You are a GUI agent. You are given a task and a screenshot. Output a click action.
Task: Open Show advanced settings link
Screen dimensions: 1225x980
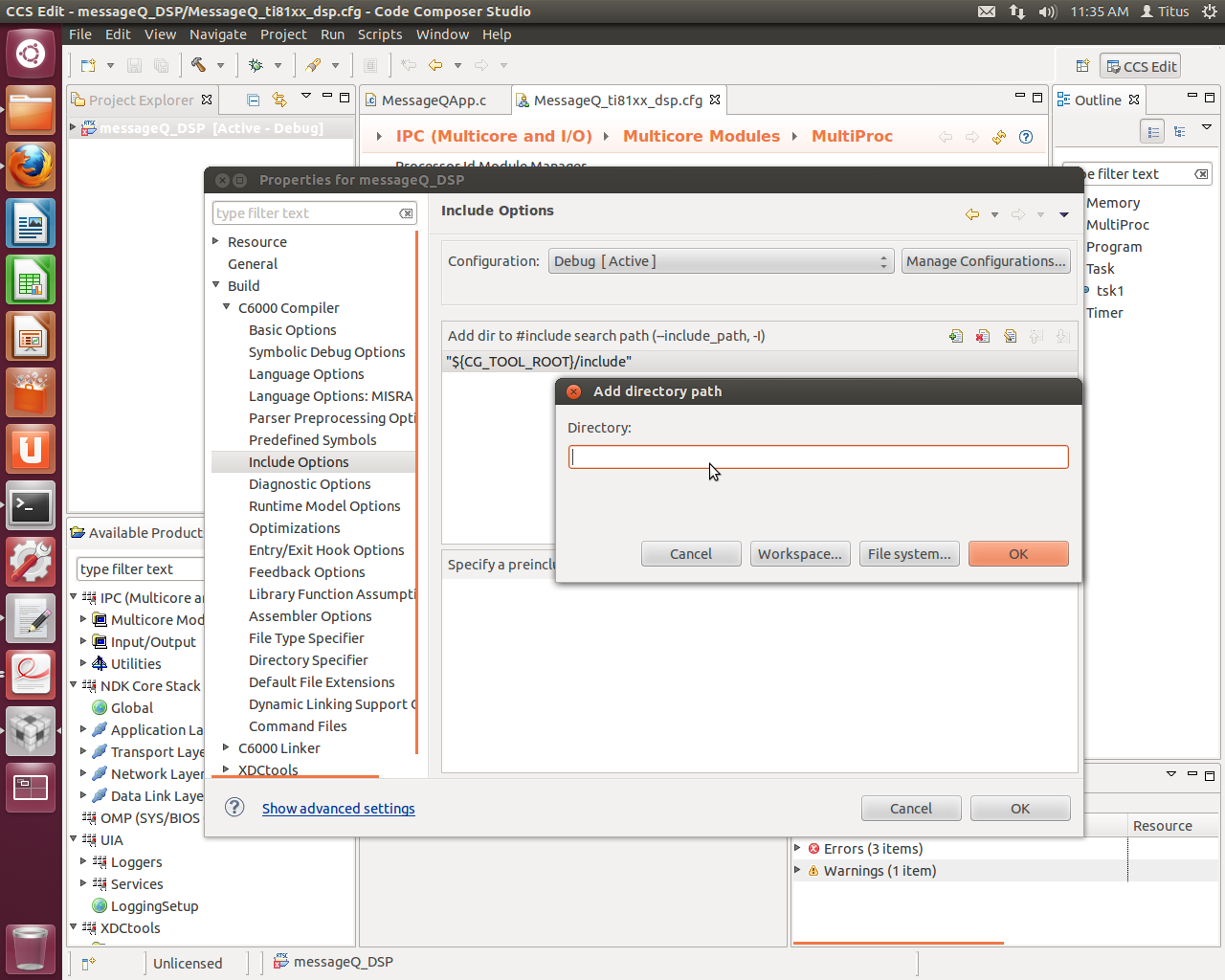click(338, 808)
